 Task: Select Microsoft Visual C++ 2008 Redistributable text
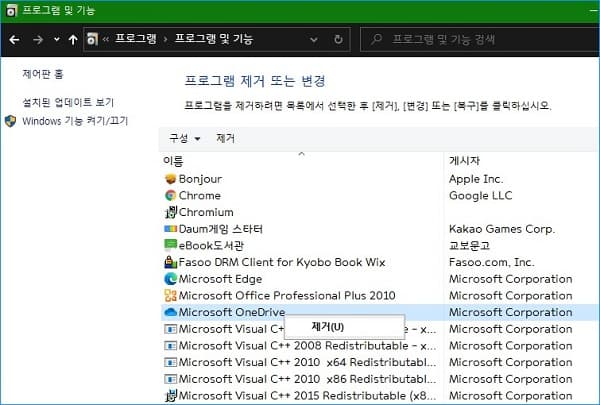[x=307, y=346]
